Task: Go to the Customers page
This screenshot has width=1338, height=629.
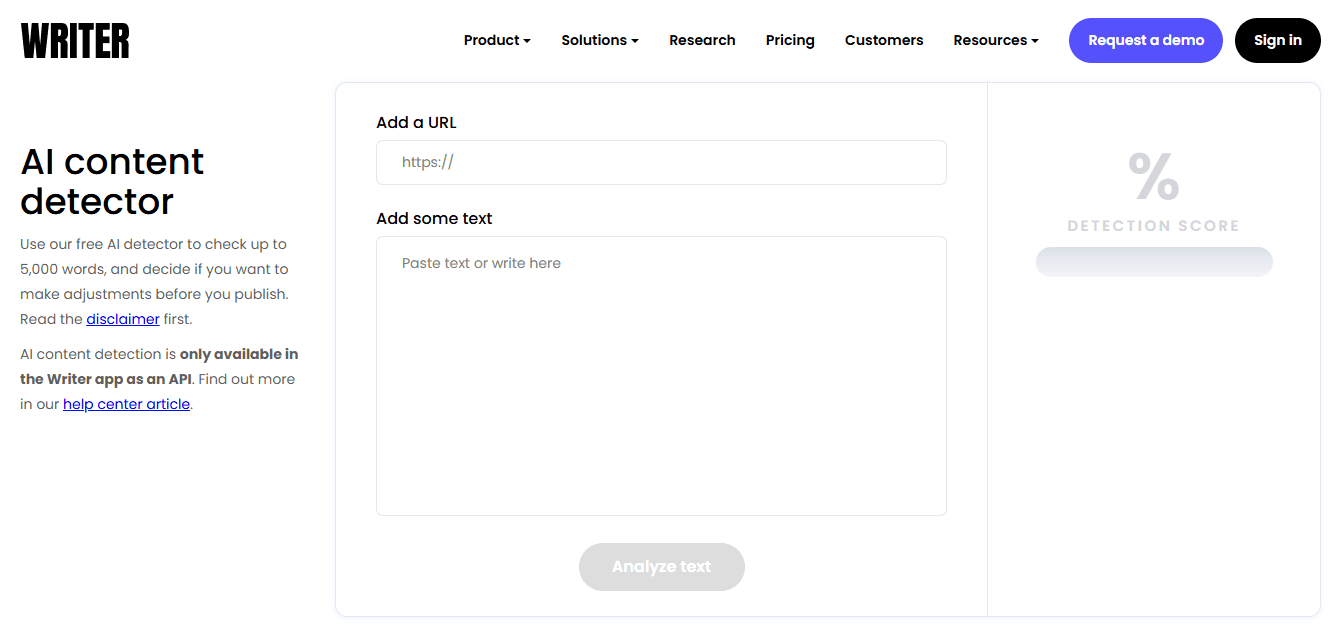Action: tap(884, 40)
